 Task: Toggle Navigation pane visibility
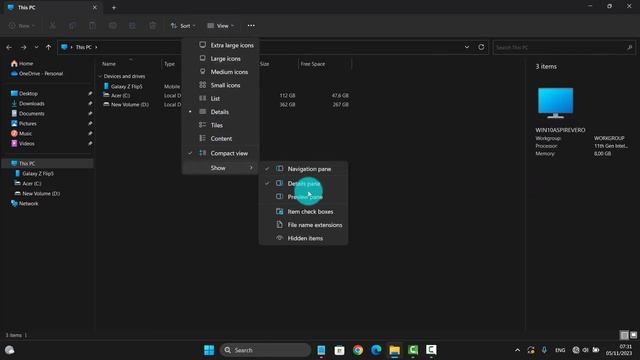point(304,169)
